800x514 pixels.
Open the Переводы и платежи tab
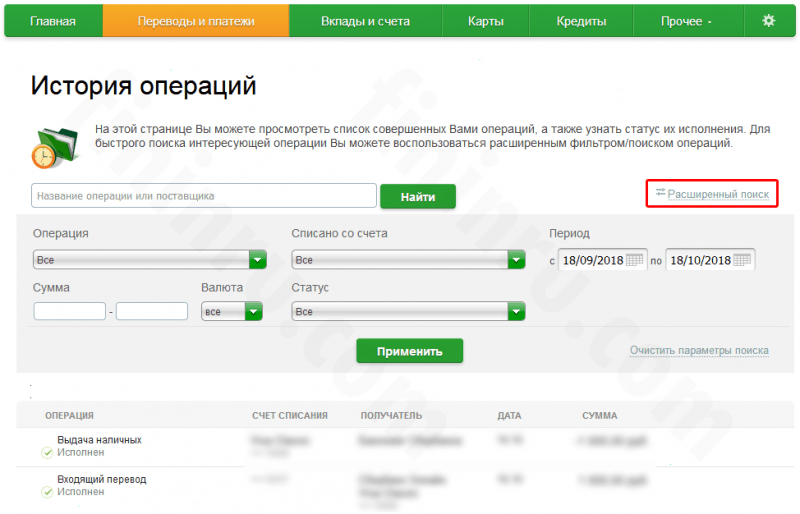(x=196, y=21)
